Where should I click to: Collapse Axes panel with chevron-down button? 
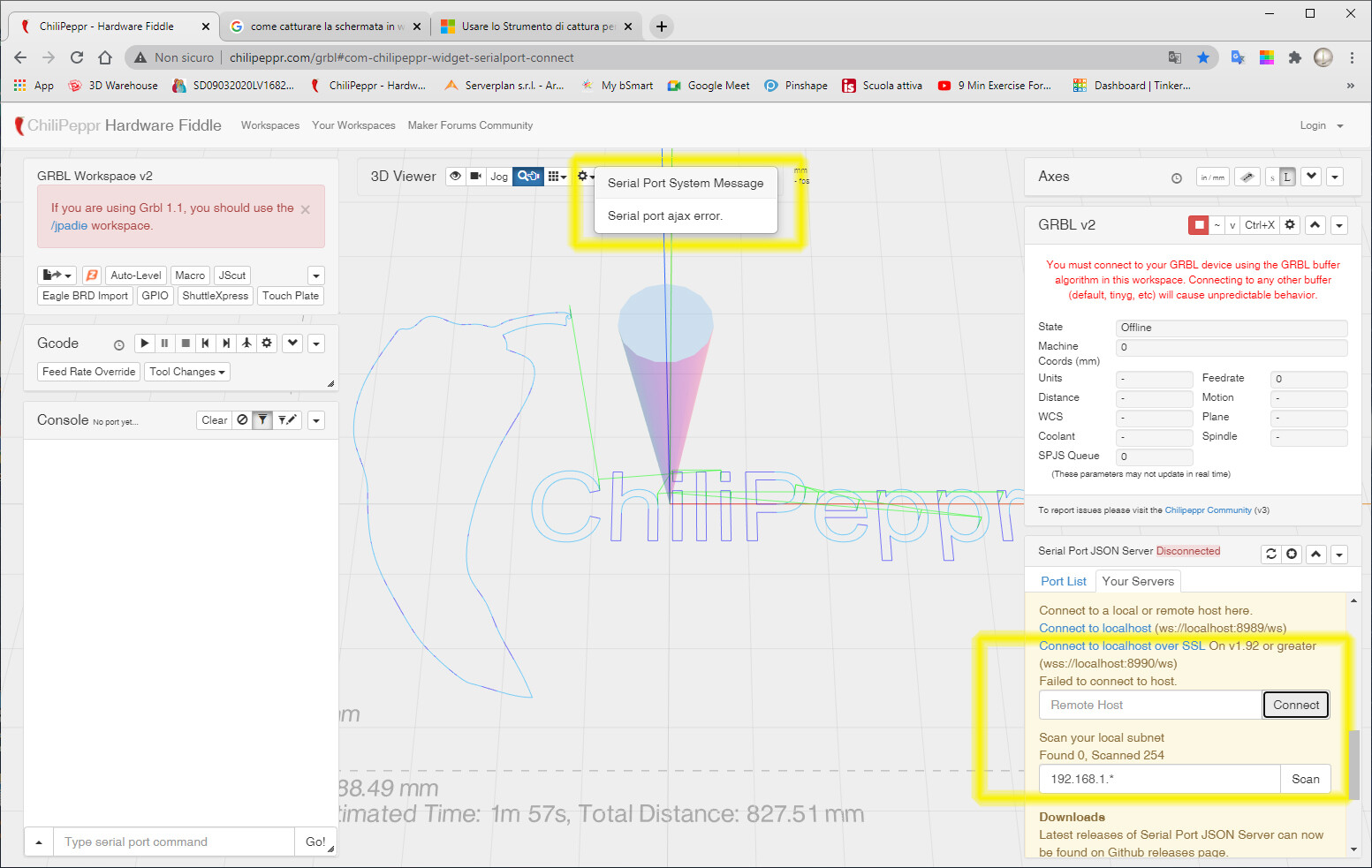[x=1312, y=177]
